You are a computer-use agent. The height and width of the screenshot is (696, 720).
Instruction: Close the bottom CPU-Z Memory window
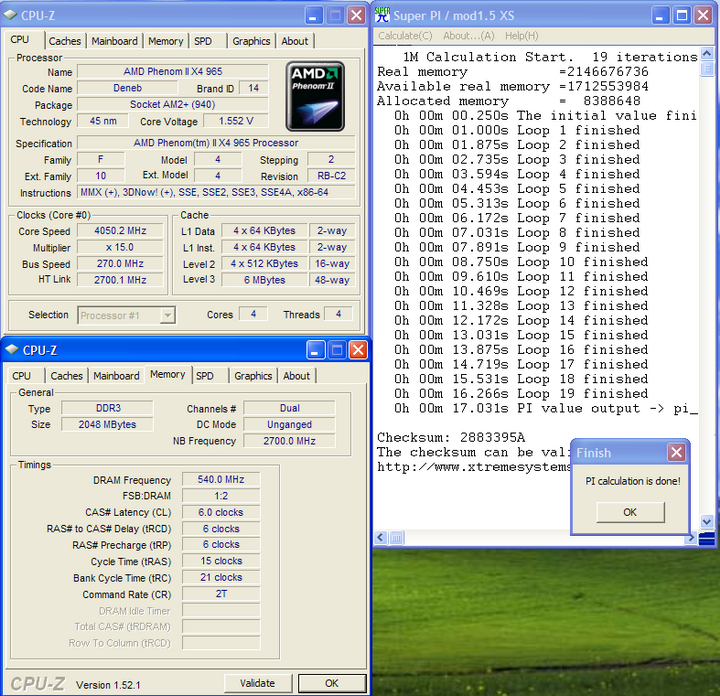358,350
